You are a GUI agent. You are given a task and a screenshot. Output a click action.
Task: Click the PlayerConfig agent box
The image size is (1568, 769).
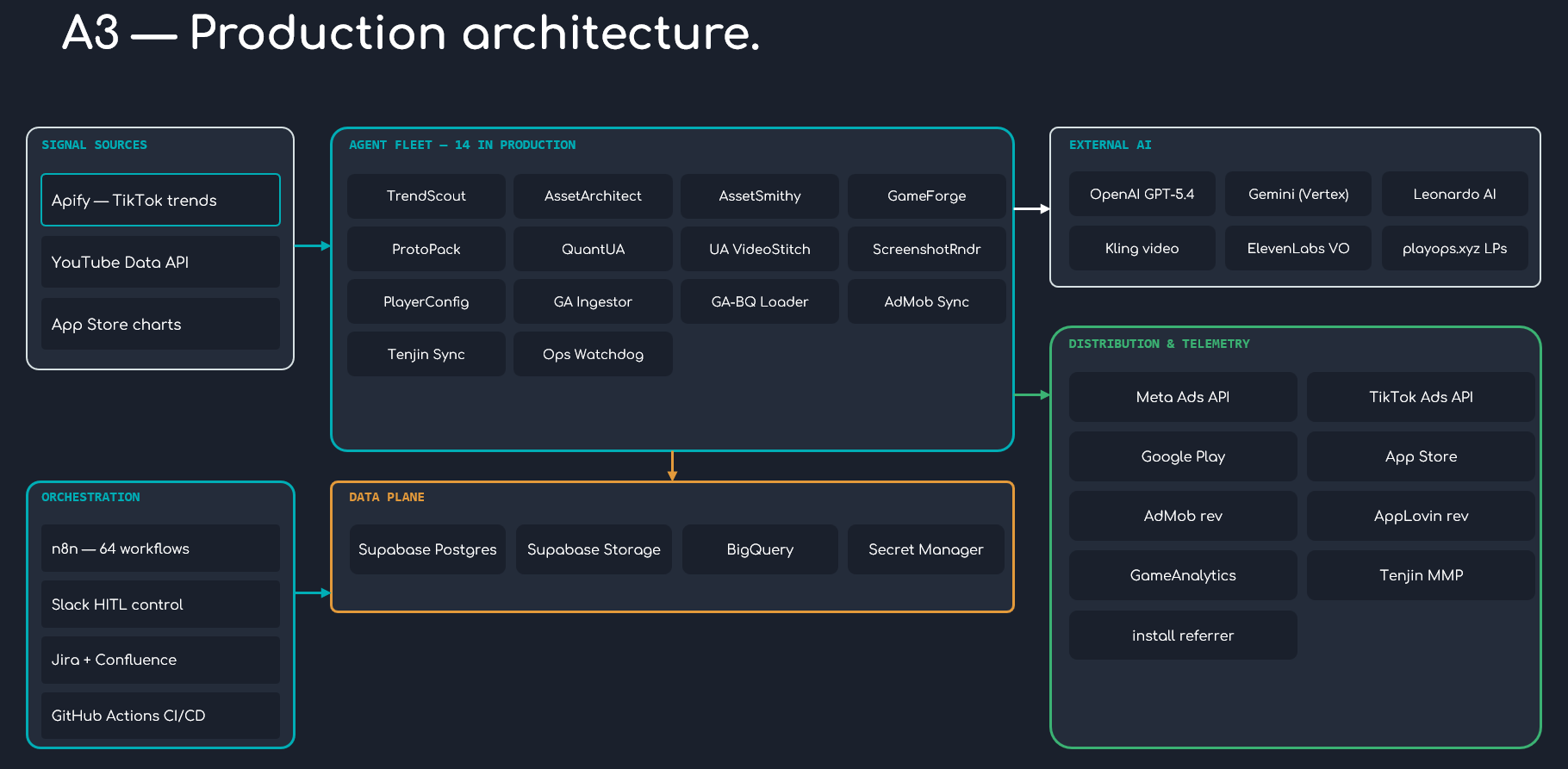click(x=426, y=301)
